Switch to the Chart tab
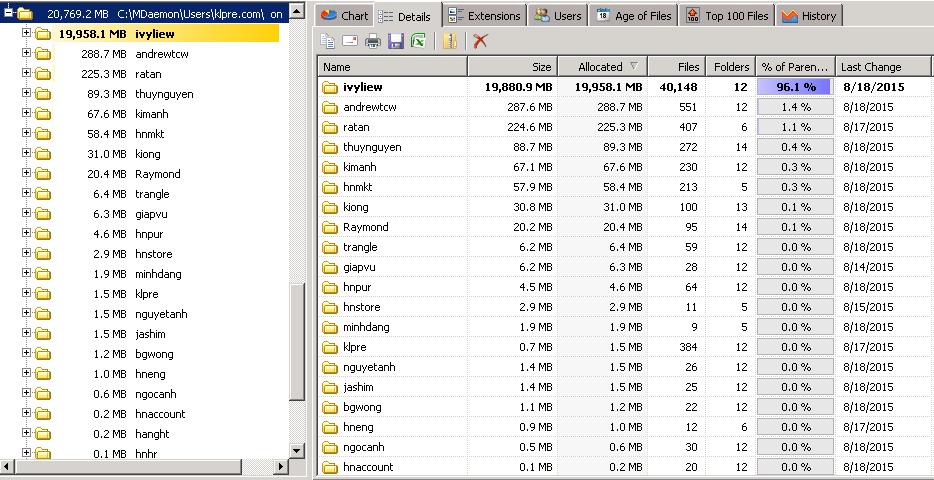The height and width of the screenshot is (480, 934). click(x=344, y=15)
